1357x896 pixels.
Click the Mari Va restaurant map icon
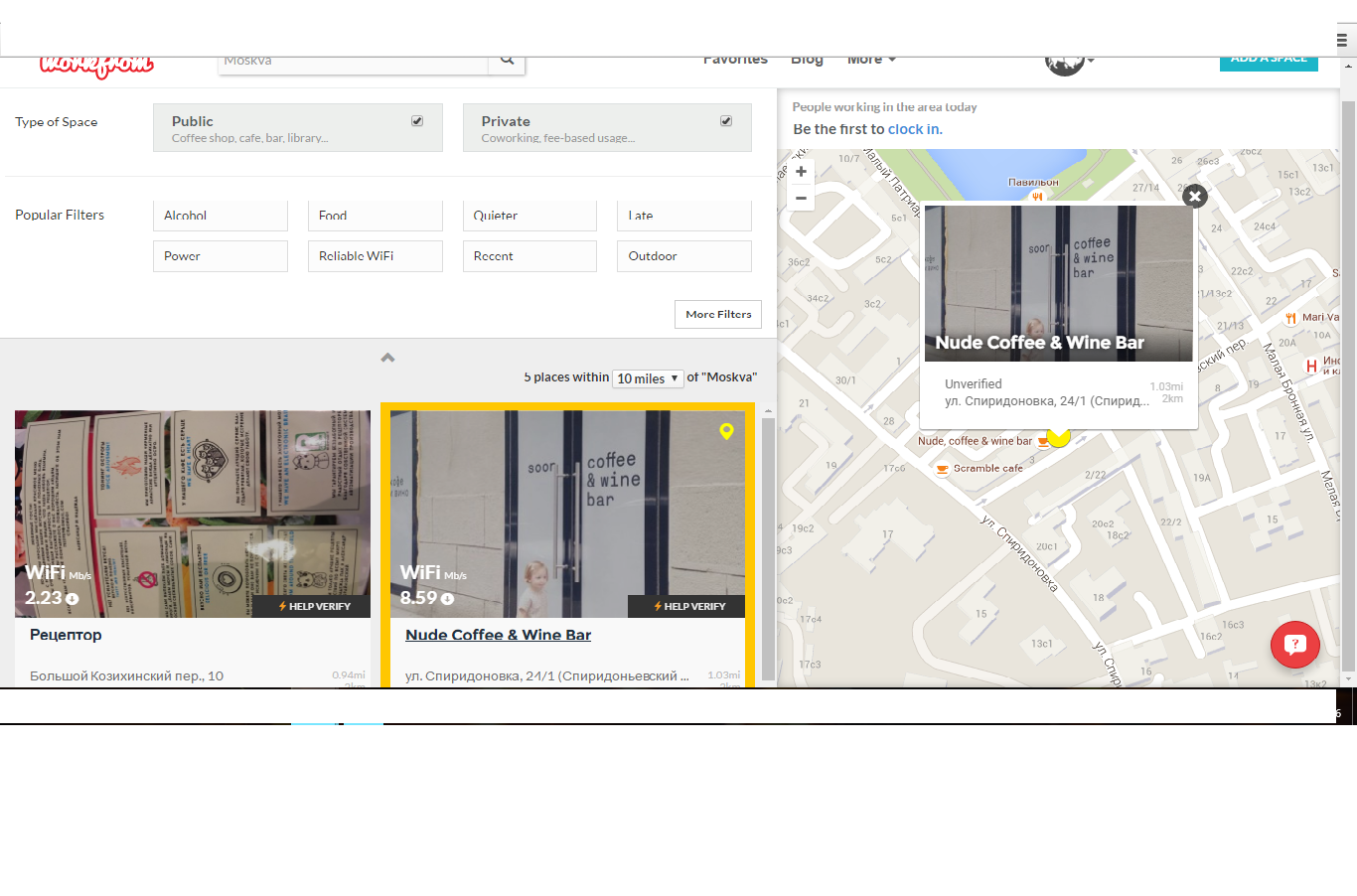tap(1290, 318)
